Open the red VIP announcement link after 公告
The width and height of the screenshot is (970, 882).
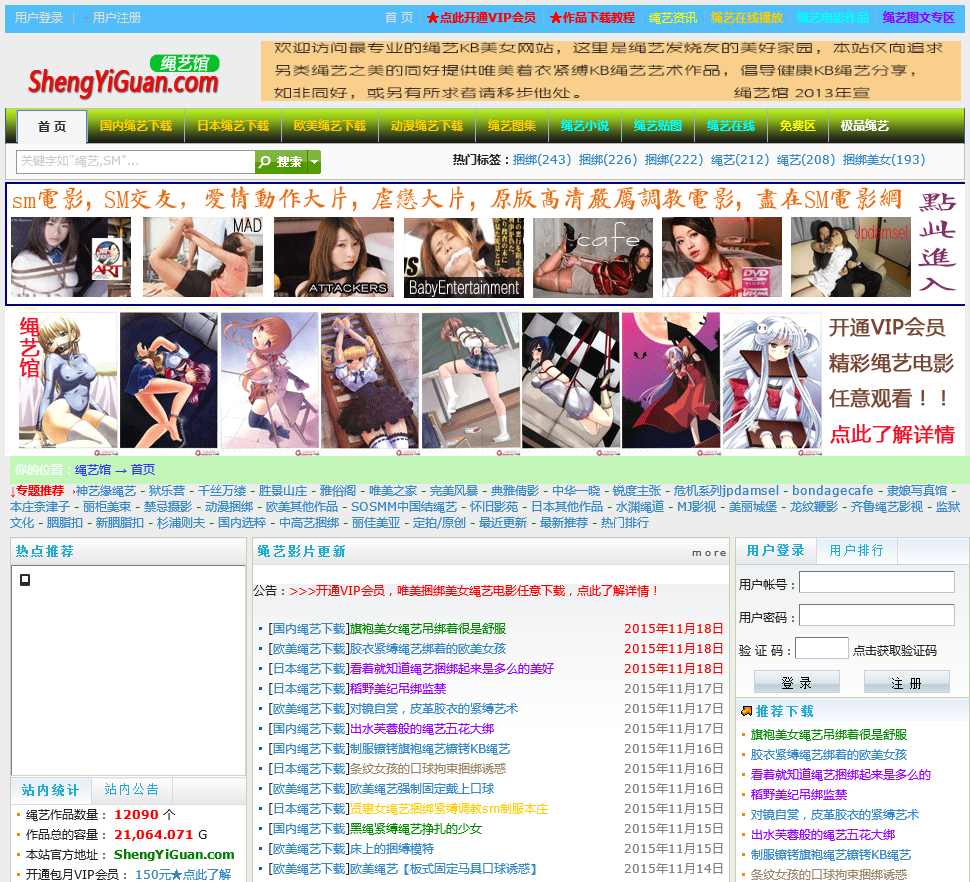click(474, 591)
